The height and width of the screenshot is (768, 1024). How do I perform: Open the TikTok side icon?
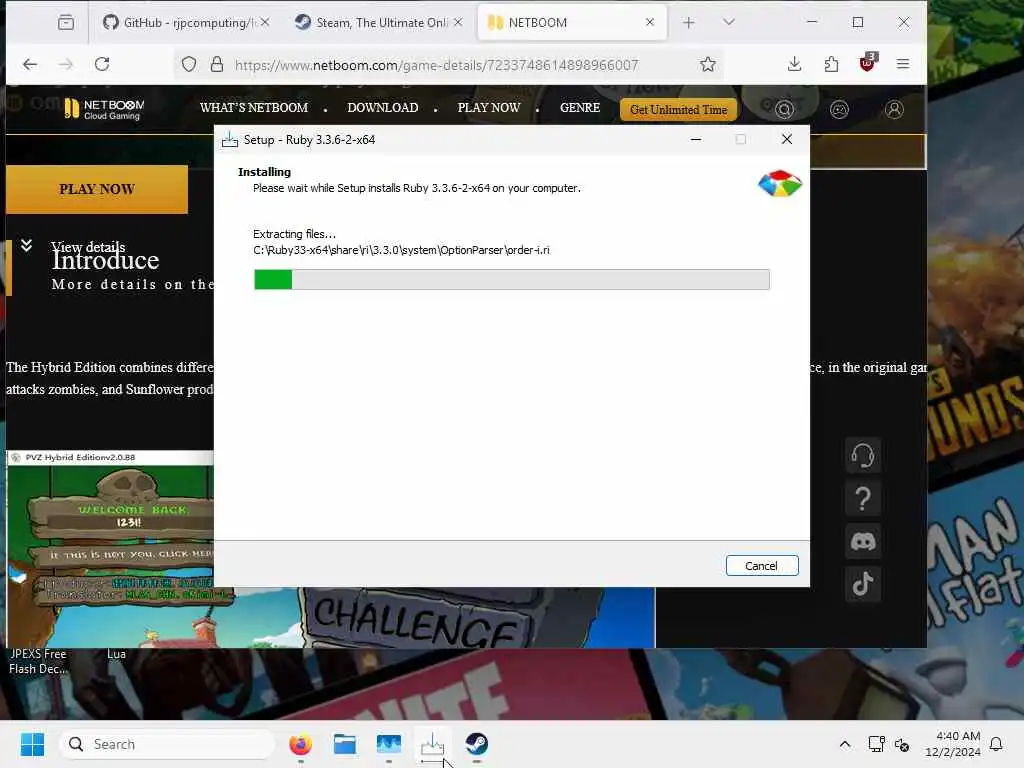click(863, 584)
